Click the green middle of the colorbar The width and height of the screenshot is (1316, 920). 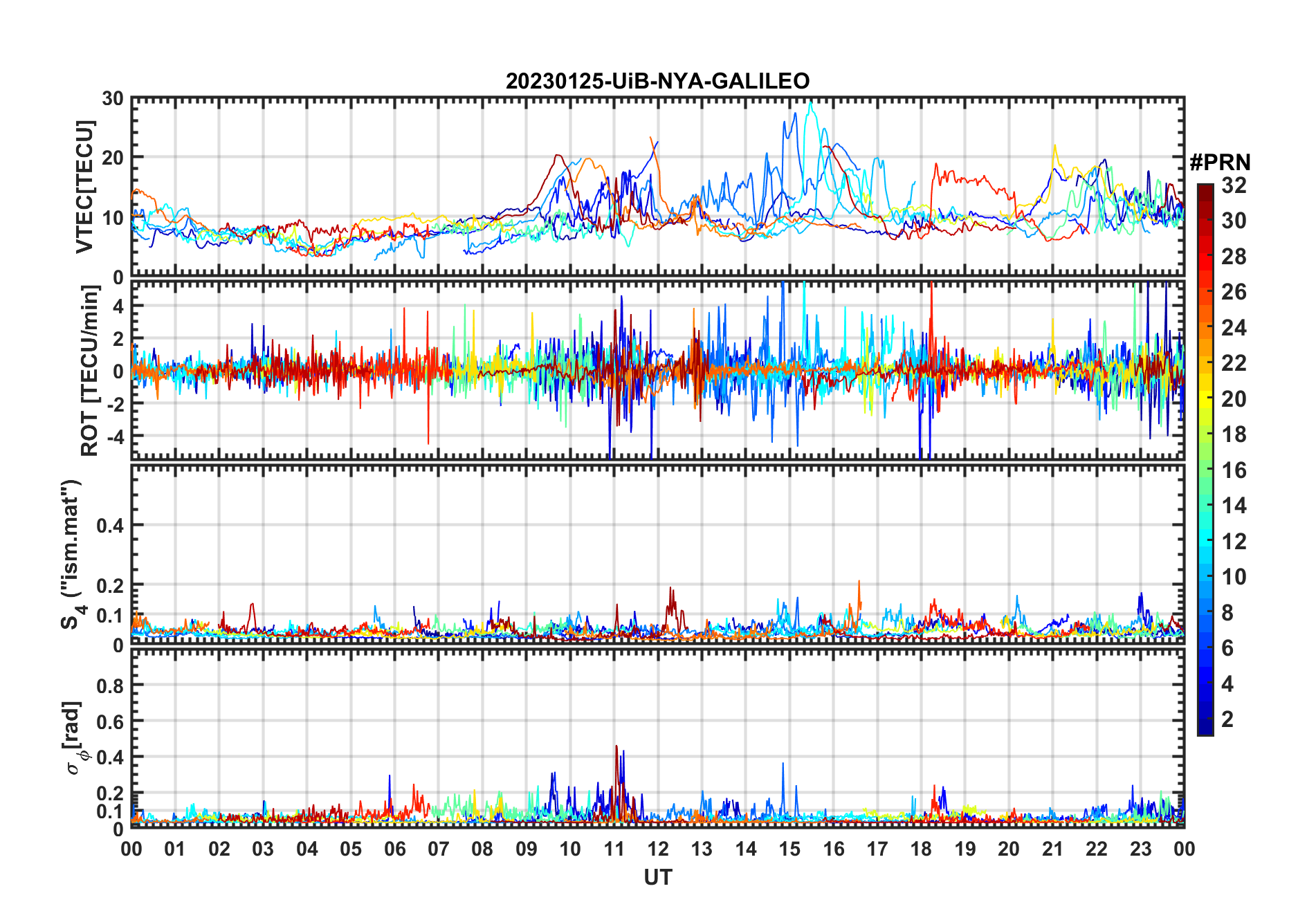(x=1205, y=461)
